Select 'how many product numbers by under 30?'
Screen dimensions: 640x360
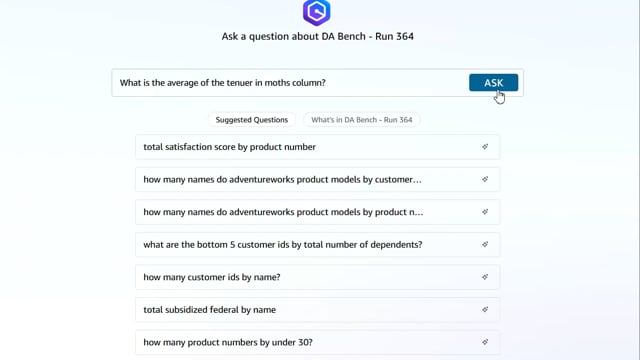tap(318, 342)
